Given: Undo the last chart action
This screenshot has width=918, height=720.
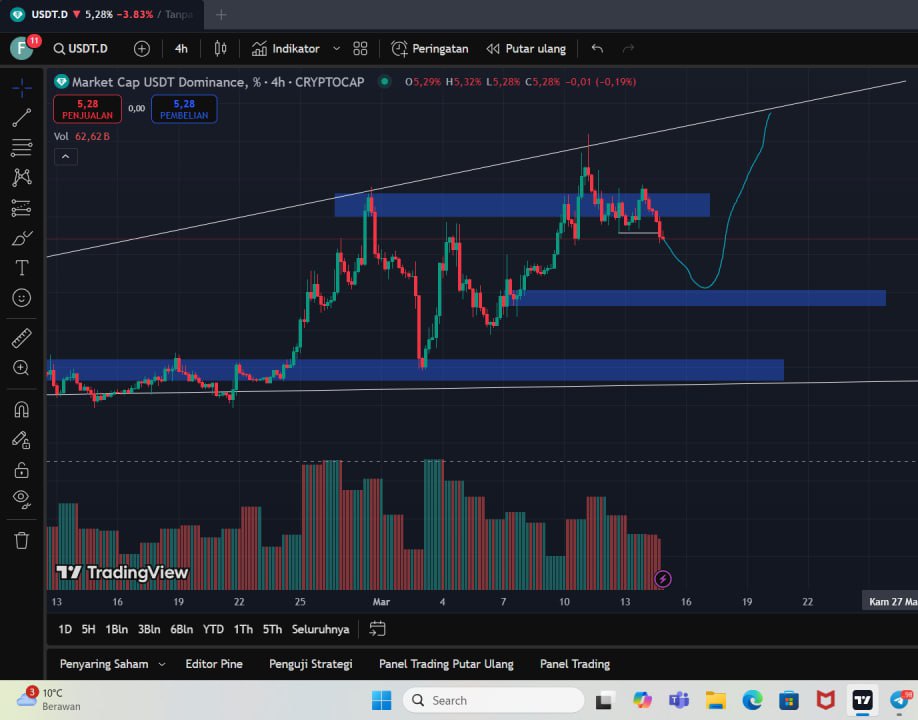Looking at the screenshot, I should click(597, 49).
